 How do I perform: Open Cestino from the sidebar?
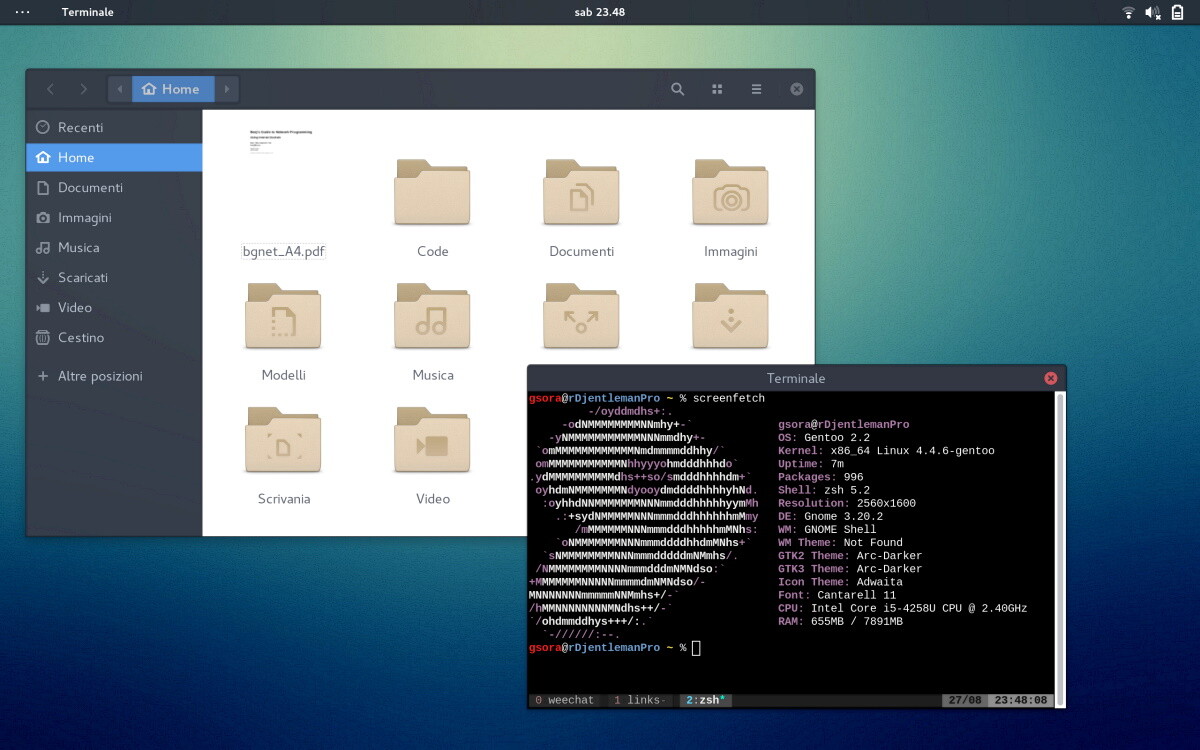80,337
